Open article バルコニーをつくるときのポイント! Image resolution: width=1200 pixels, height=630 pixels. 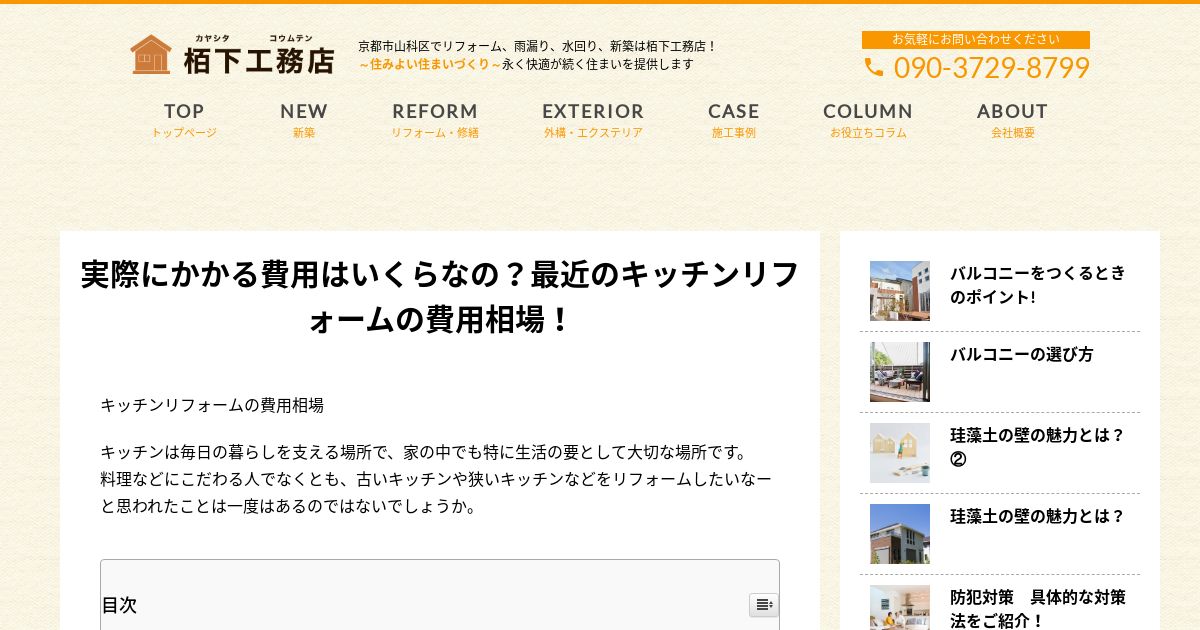tap(1037, 285)
